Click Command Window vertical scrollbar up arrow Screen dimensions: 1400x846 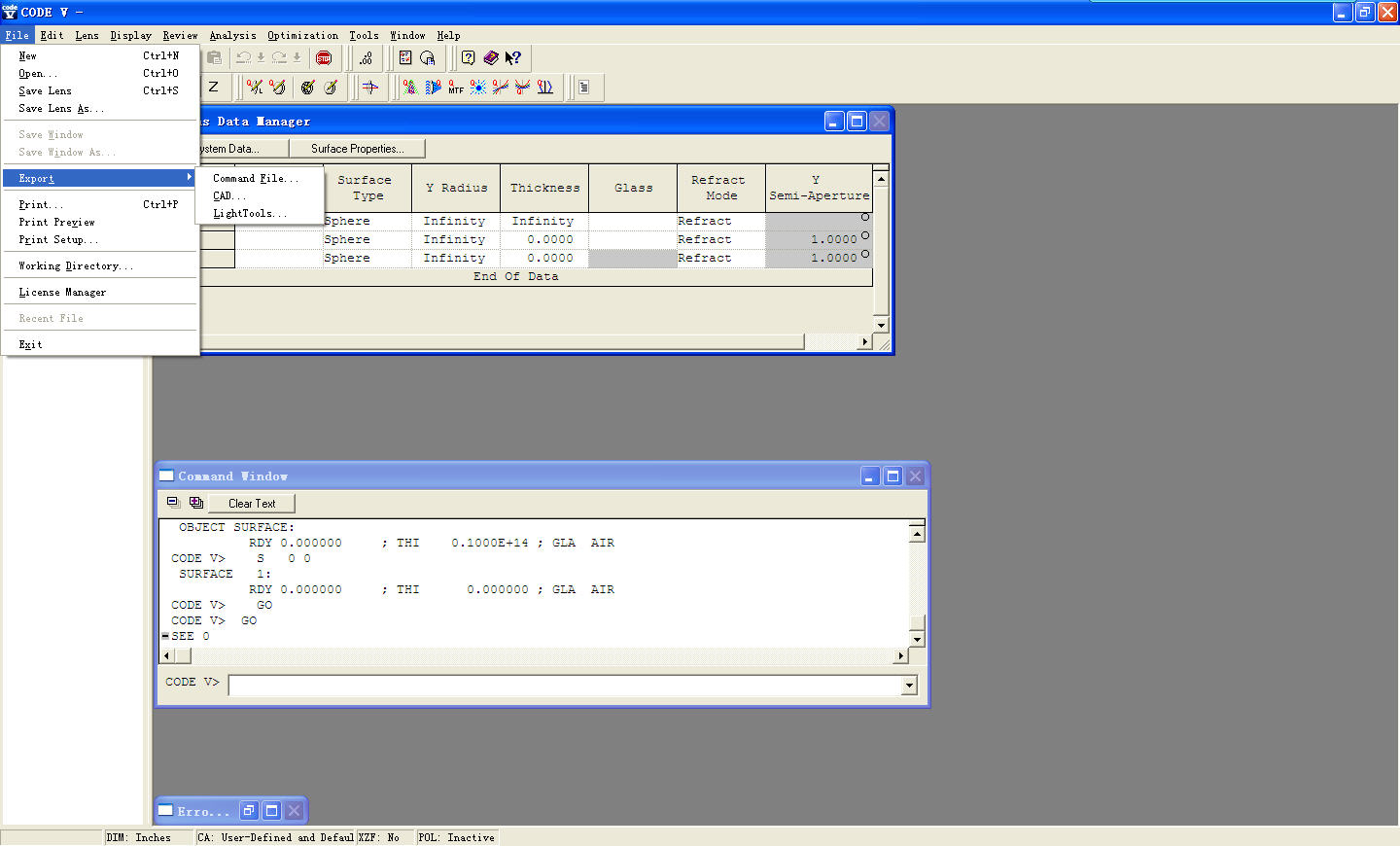click(x=917, y=534)
